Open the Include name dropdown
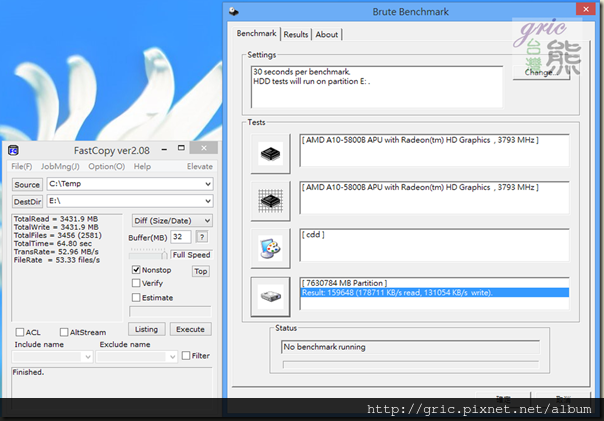The height and width of the screenshot is (421, 604). (x=88, y=357)
